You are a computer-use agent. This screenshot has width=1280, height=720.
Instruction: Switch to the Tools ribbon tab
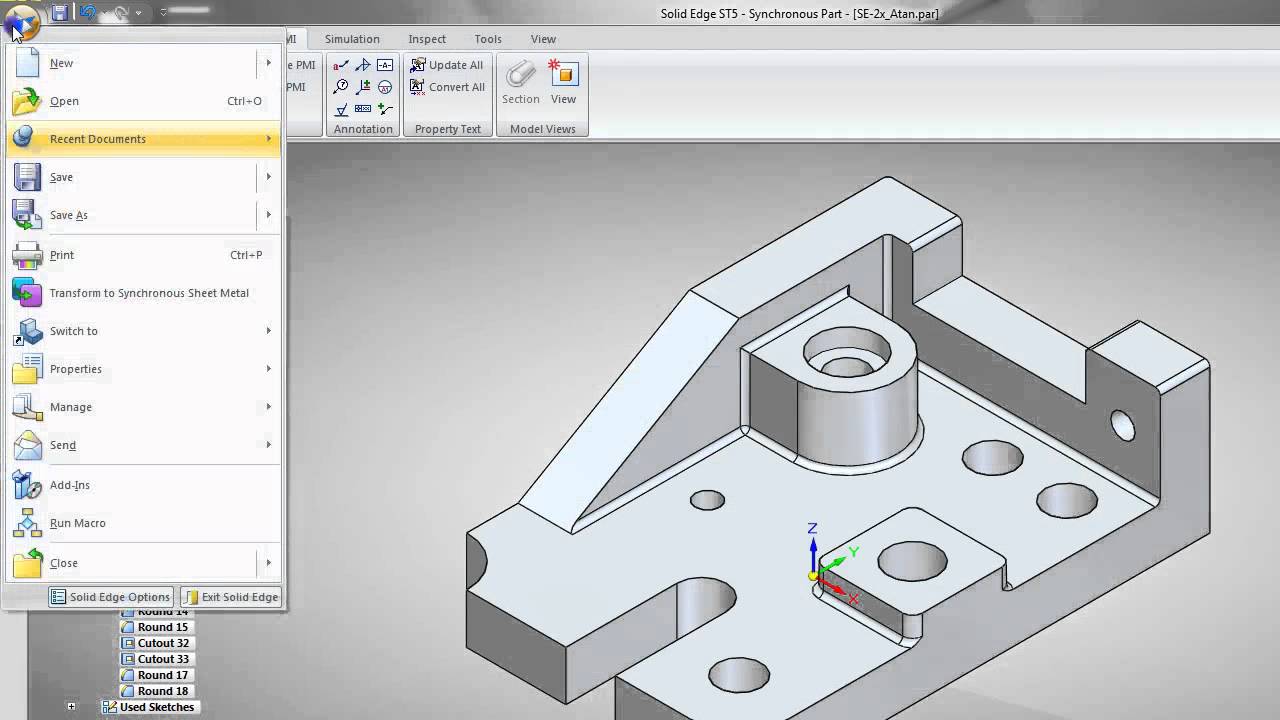coord(488,39)
